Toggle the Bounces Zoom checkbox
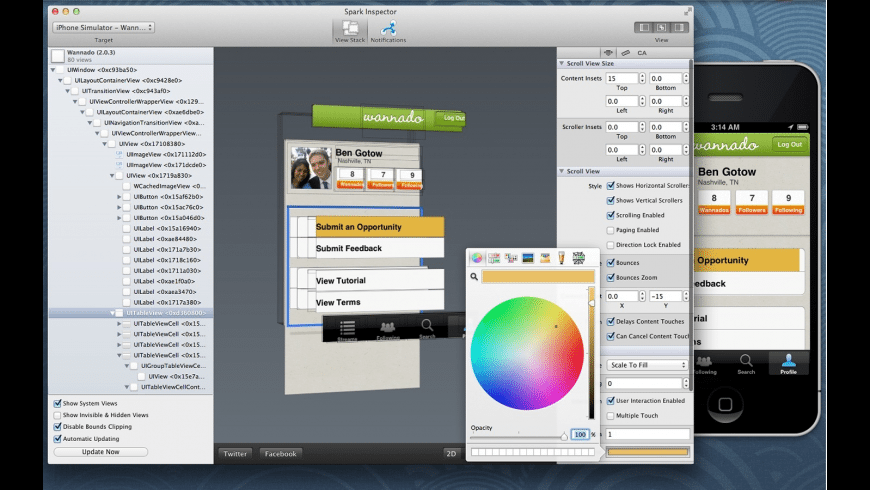 pos(610,277)
